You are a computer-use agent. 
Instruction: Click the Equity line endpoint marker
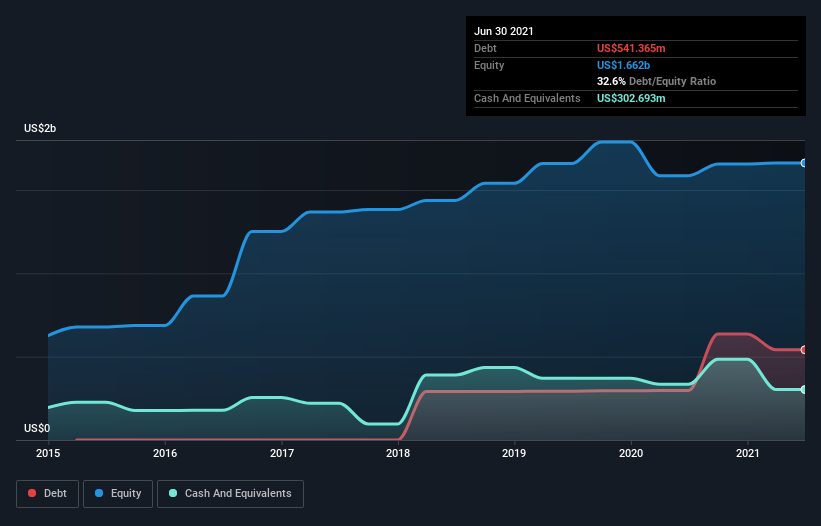tap(804, 163)
